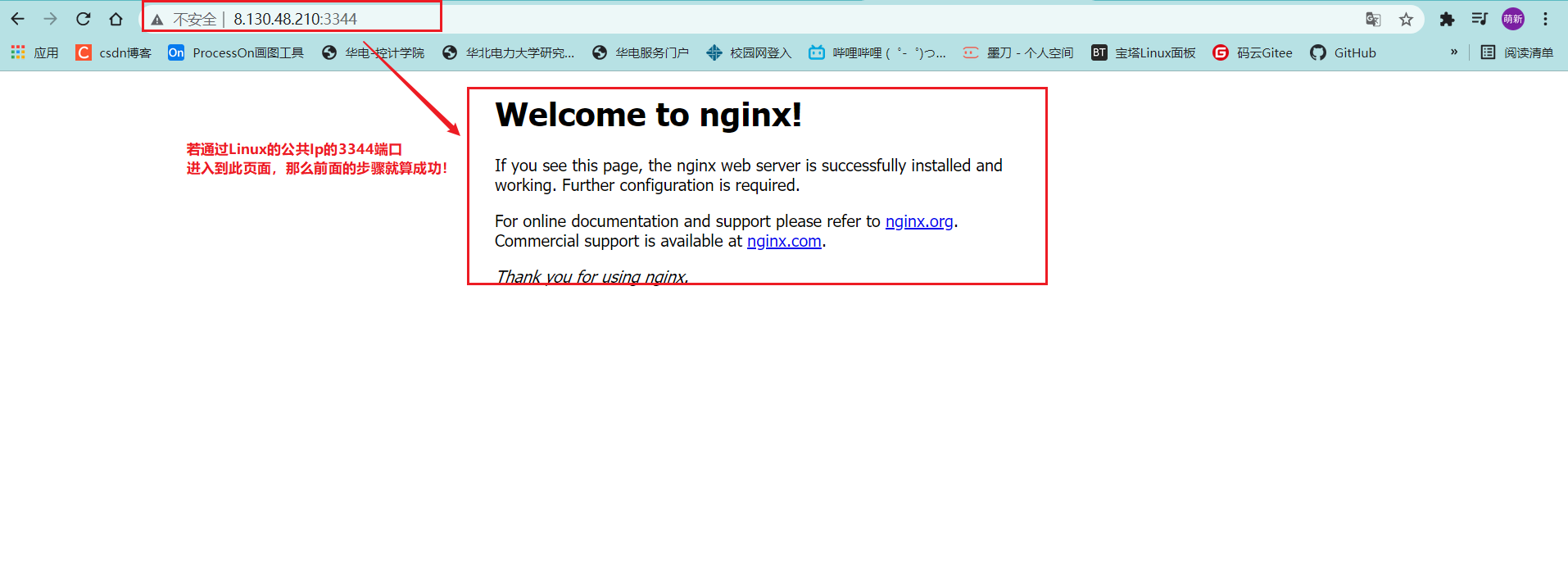
Task: Open ProcessOn画图工具 bookmark
Action: (x=236, y=52)
